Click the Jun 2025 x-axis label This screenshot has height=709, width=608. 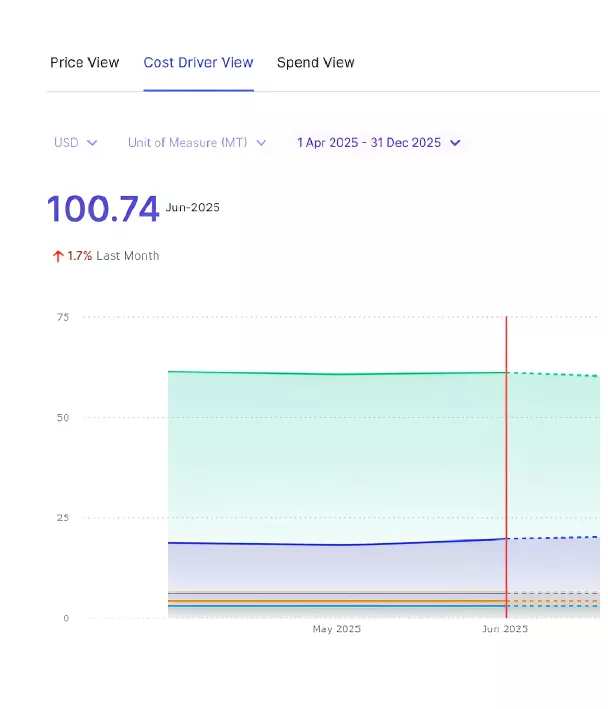(504, 629)
